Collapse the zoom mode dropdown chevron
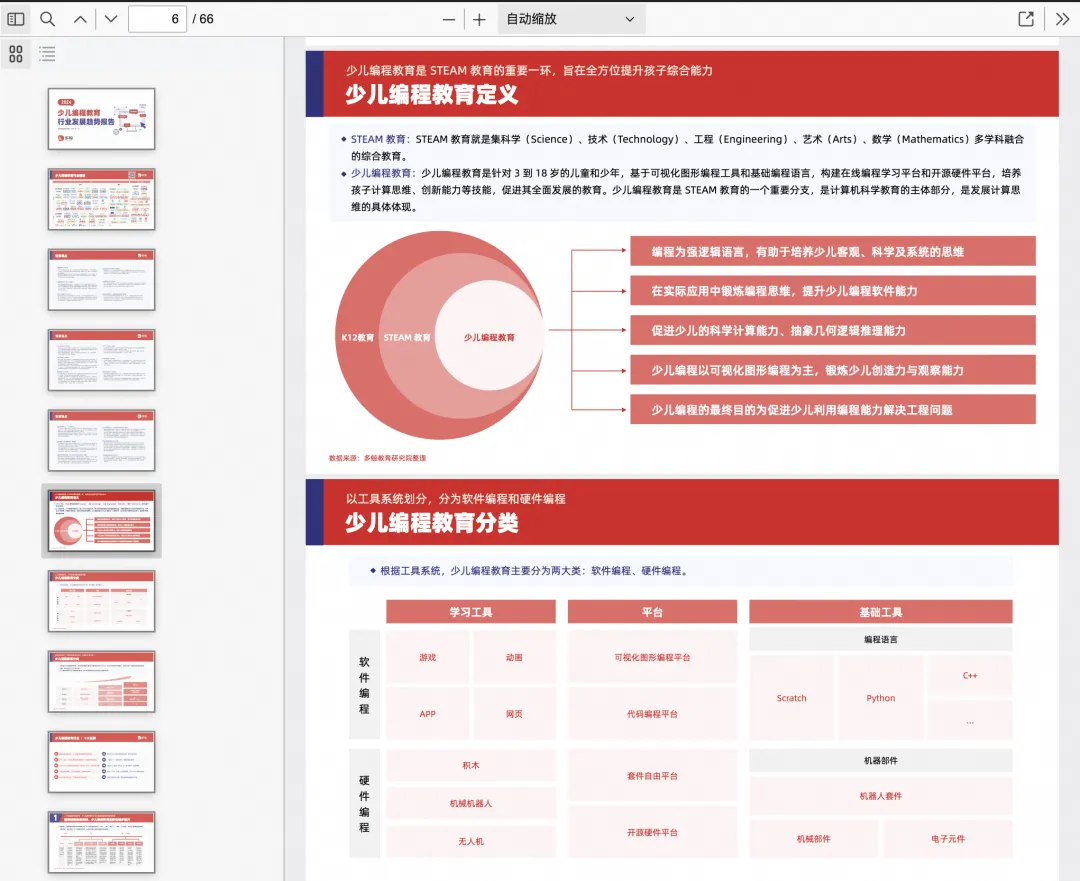Screen dimensions: 1080x881 (x=629, y=18)
